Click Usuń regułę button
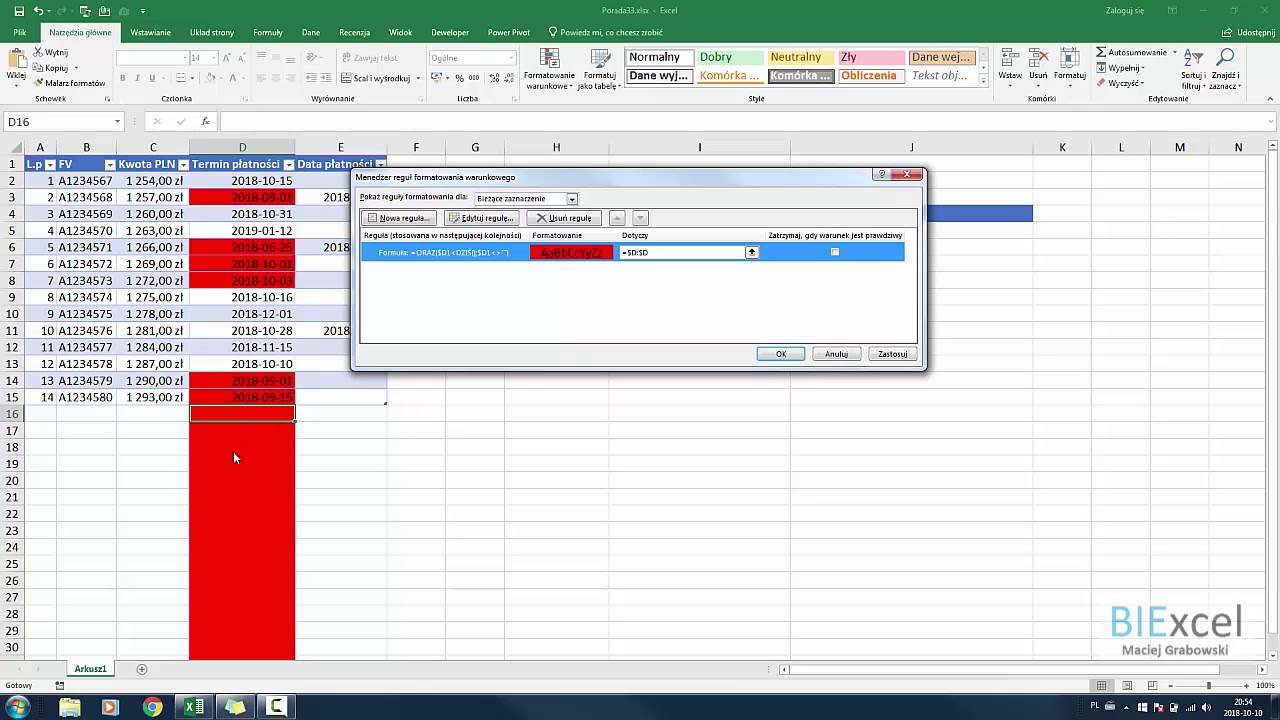1280x720 pixels. point(564,218)
